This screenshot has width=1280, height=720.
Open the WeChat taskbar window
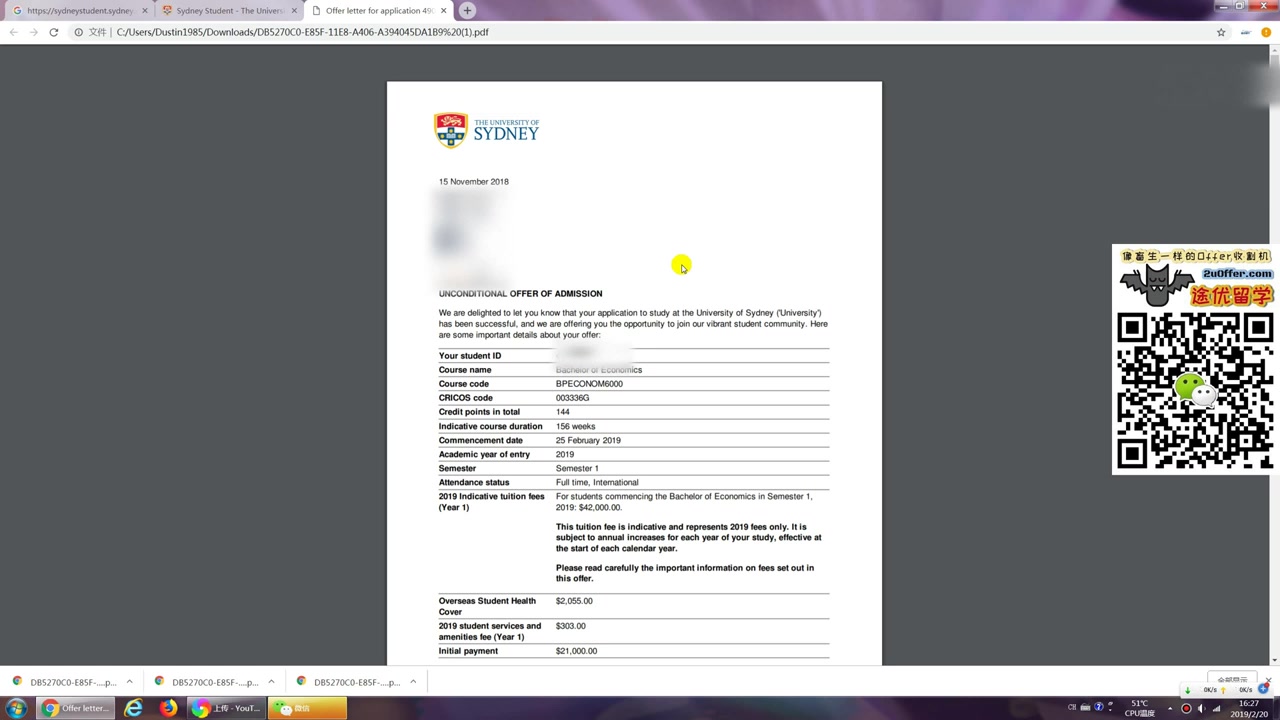point(309,708)
